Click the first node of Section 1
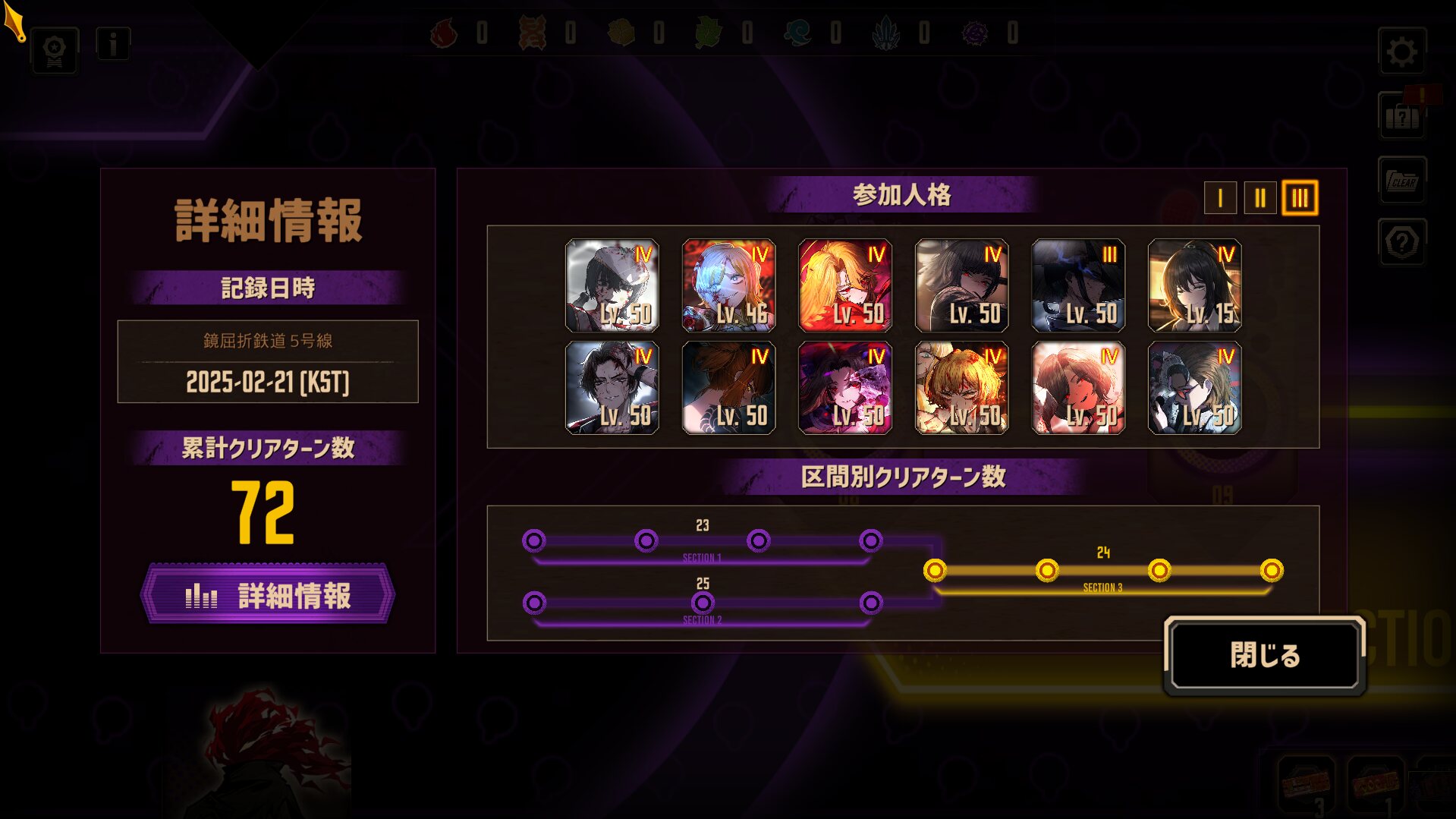 [x=534, y=541]
